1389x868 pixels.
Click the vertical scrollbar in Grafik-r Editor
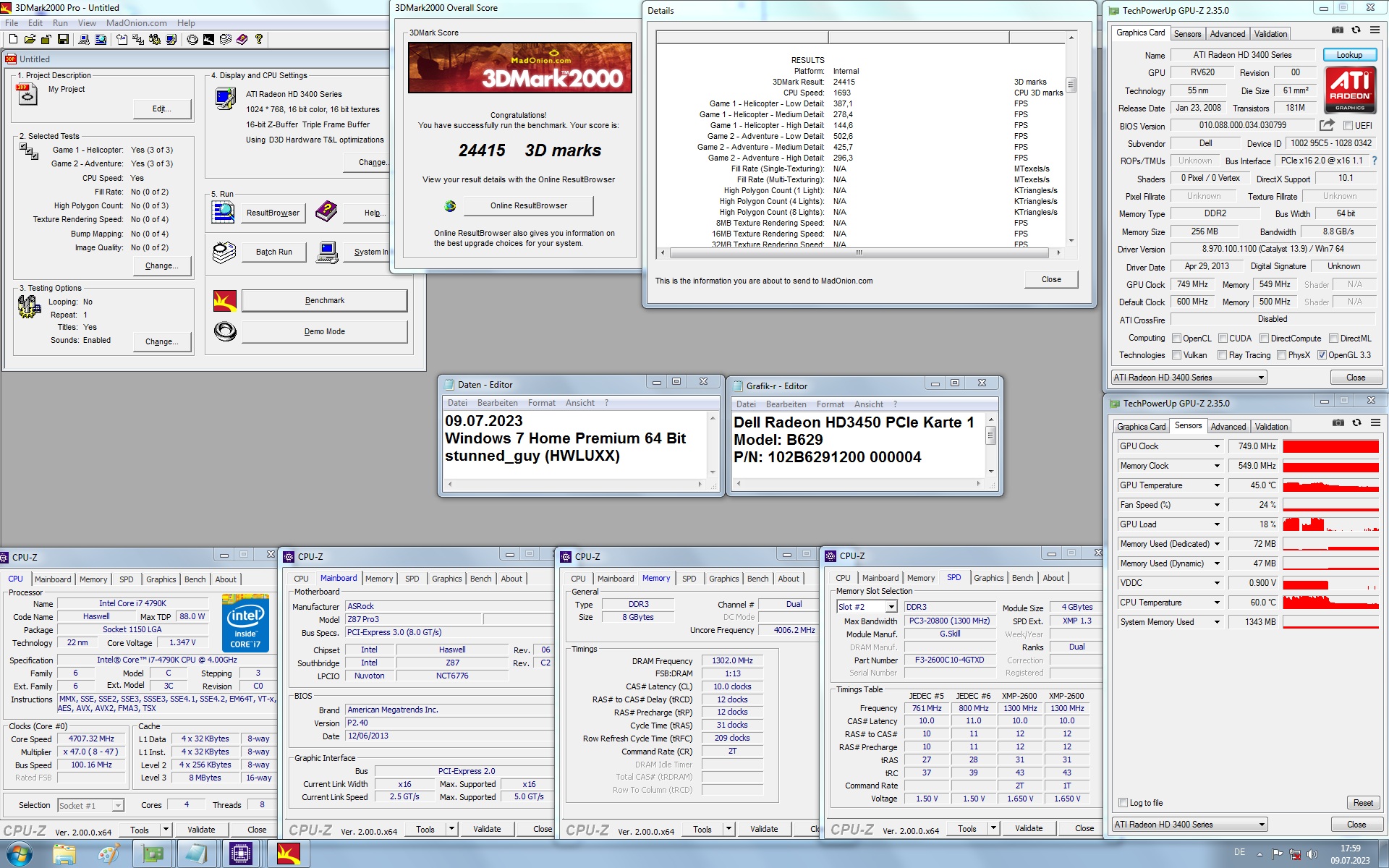pyautogui.click(x=990, y=446)
